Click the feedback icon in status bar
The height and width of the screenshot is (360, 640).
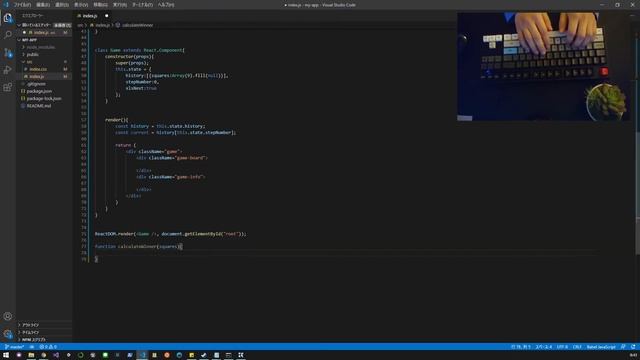click(x=623, y=347)
